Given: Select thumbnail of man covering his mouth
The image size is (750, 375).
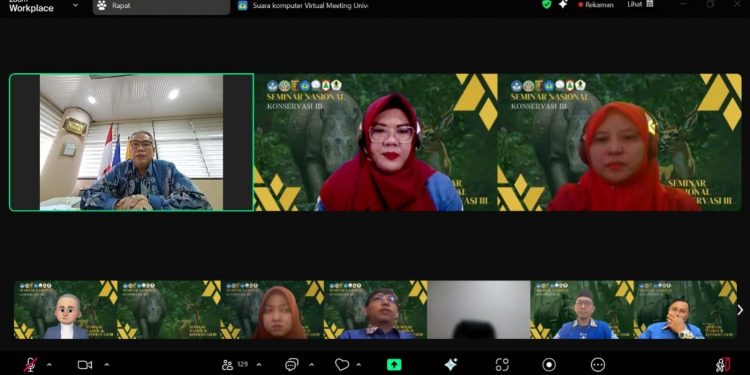Looking at the screenshot, I should (685, 309).
